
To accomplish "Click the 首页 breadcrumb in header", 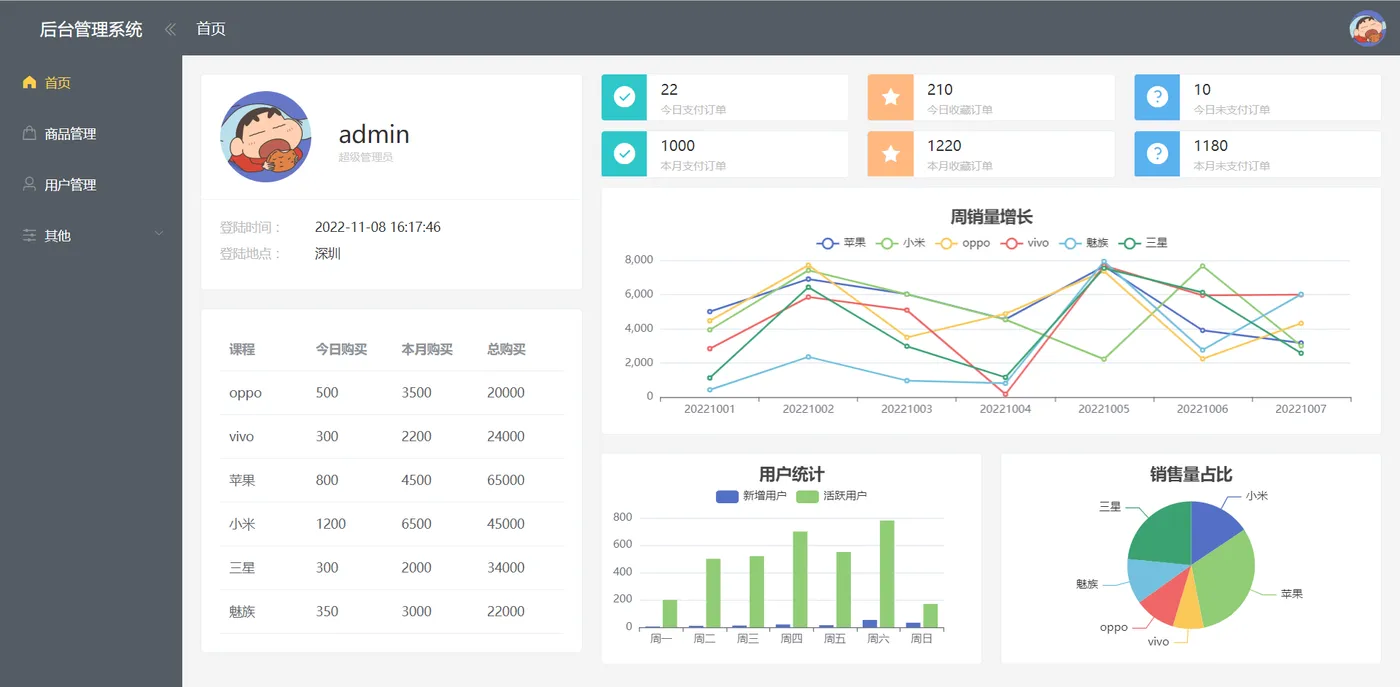I will point(211,29).
